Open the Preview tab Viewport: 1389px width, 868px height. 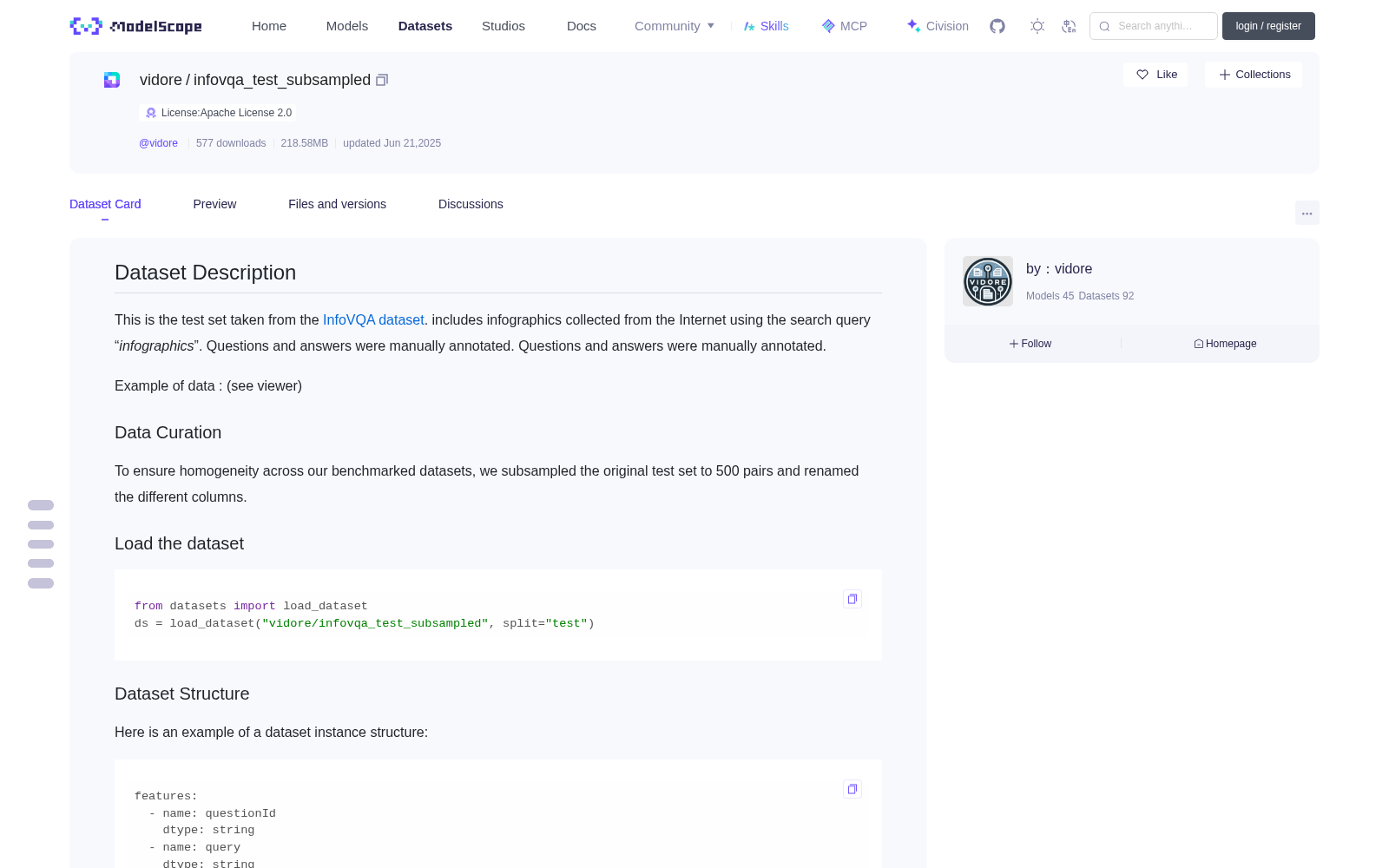tap(214, 204)
